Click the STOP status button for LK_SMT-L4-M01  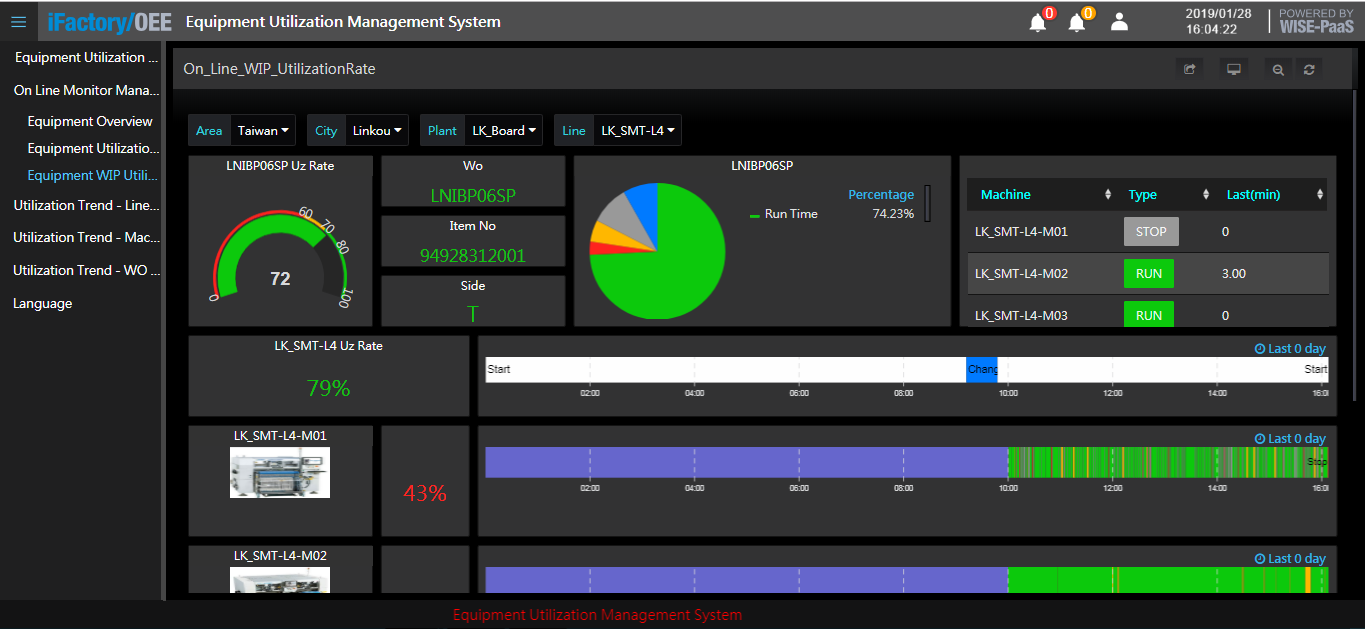point(1151,232)
